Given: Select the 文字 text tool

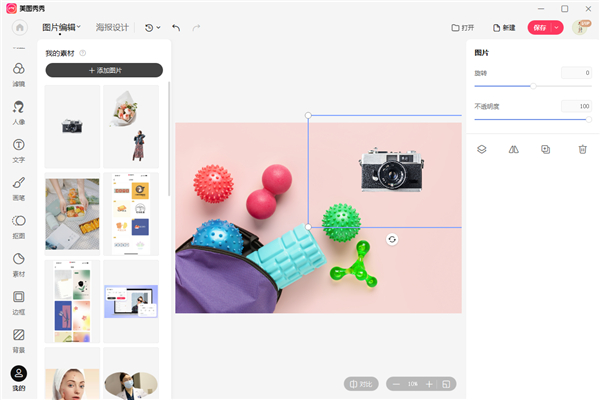Looking at the screenshot, I should tap(18, 149).
